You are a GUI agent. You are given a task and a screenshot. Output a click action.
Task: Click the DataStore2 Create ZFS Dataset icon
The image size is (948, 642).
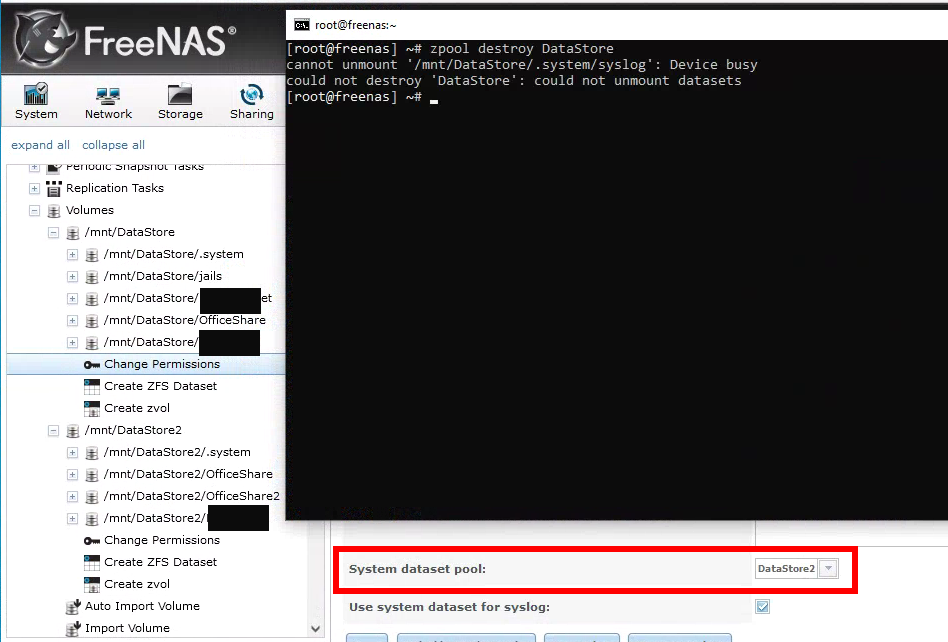92,562
